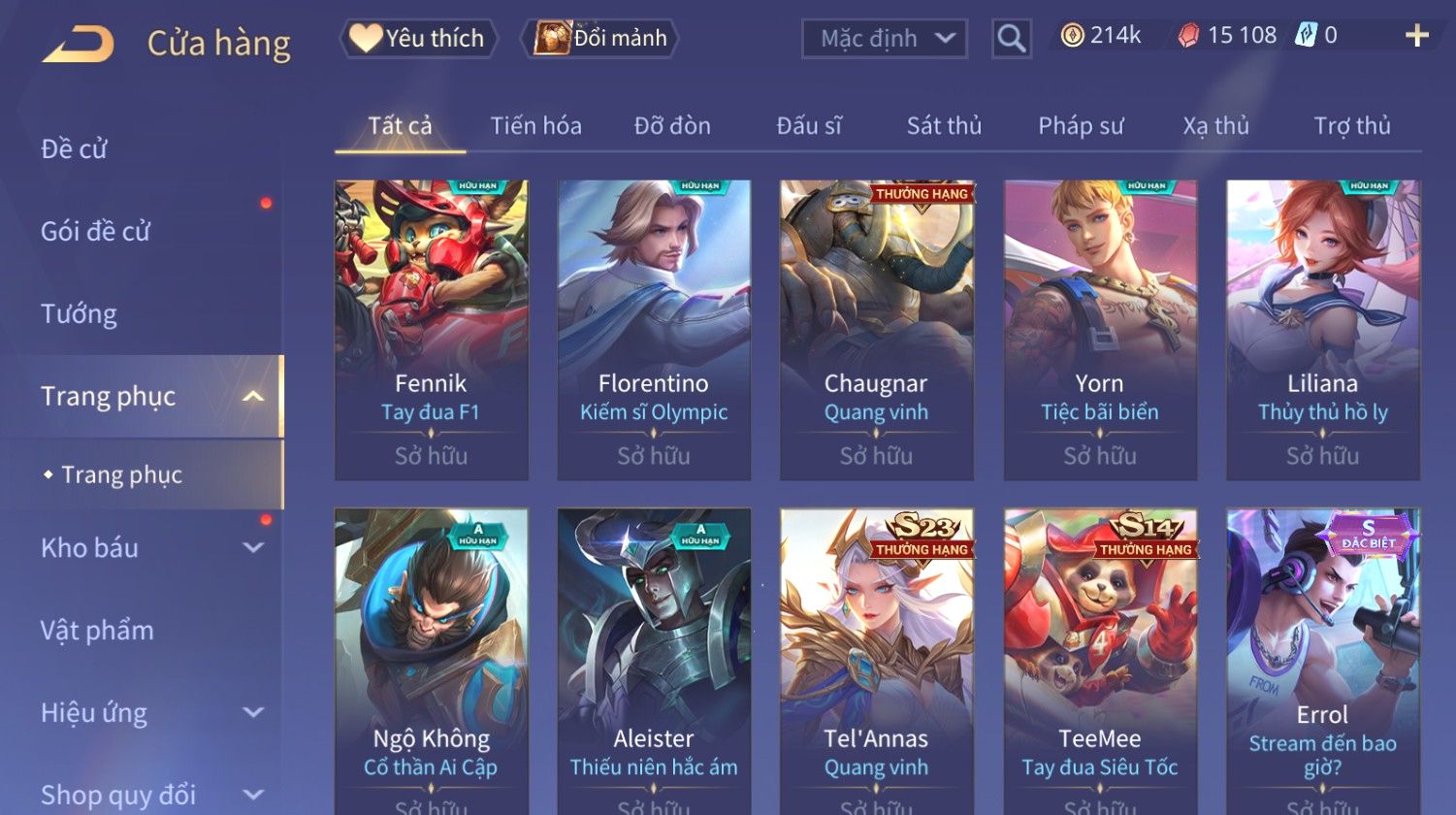The image size is (1456, 815).
Task: Click the red gem currency icon
Action: point(1188,36)
